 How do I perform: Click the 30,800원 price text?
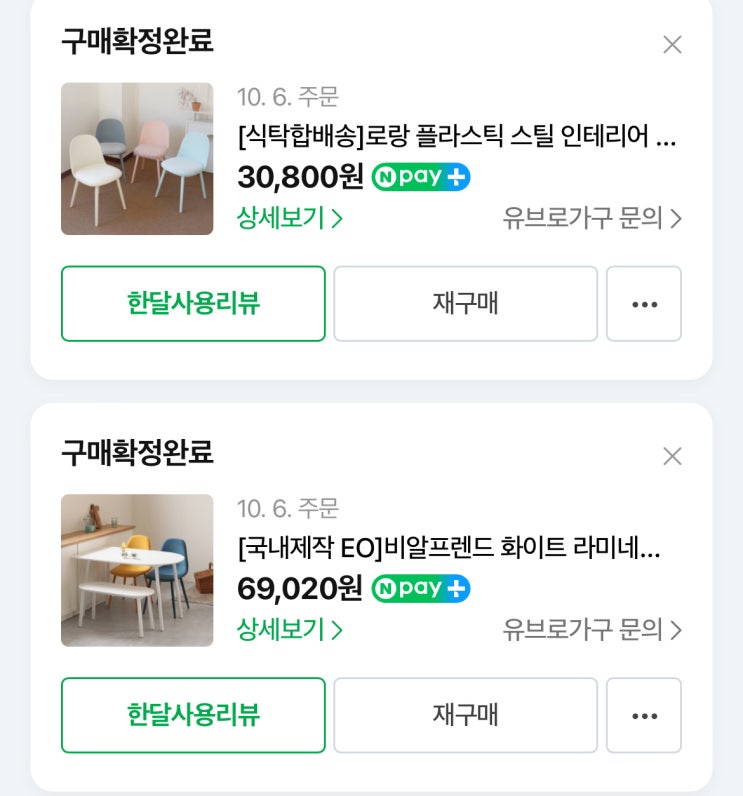pos(300,178)
